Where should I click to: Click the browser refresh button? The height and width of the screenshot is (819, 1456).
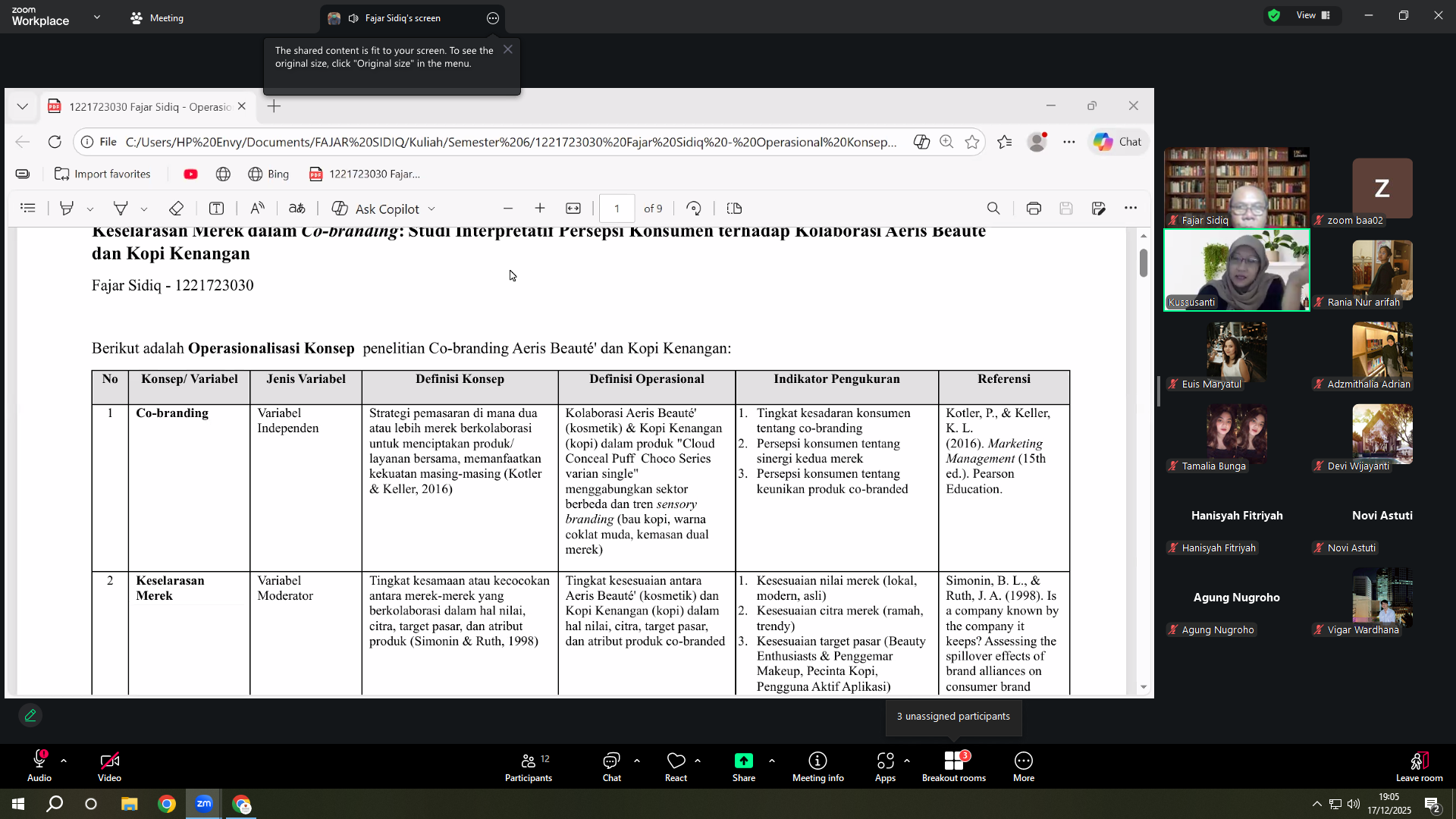pos(55,142)
